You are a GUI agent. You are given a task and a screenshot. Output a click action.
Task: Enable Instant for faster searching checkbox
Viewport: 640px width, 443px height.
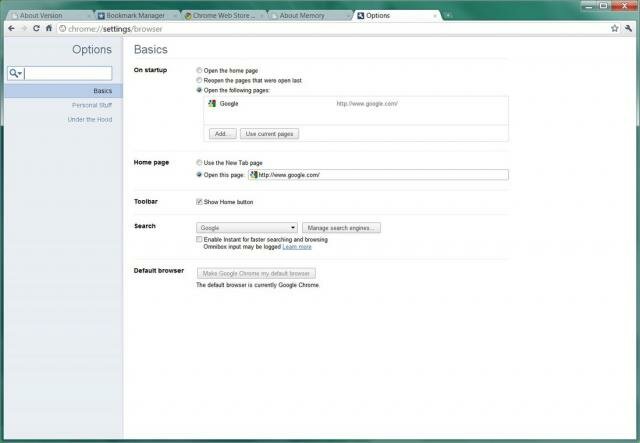coord(199,239)
